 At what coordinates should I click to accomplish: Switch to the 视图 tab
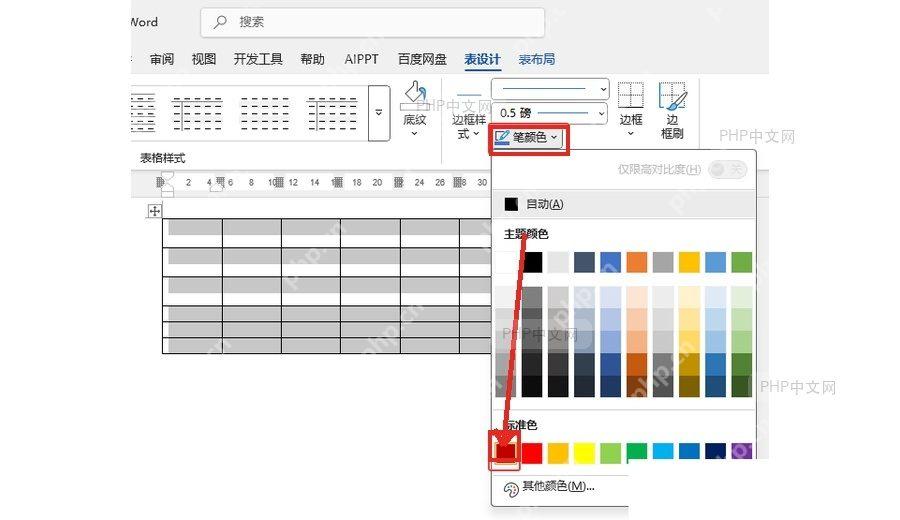click(x=204, y=59)
